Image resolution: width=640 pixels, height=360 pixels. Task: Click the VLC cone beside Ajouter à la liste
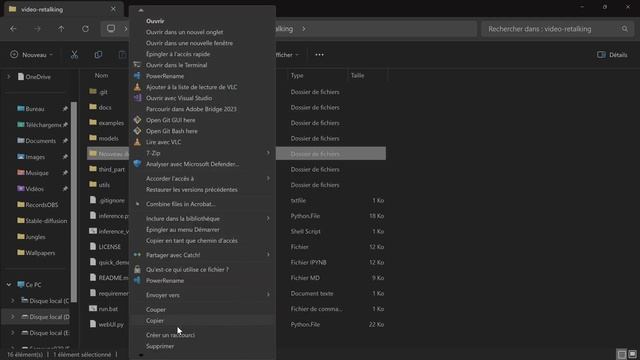click(137, 87)
